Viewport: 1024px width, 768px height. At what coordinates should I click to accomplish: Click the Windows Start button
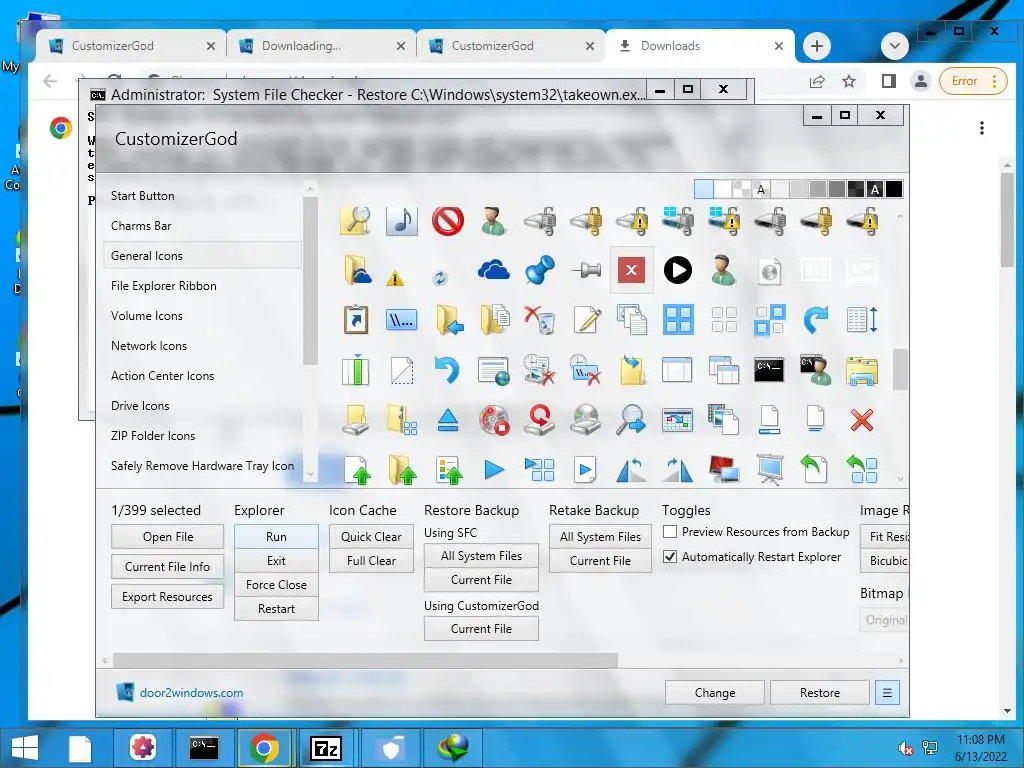(x=24, y=748)
